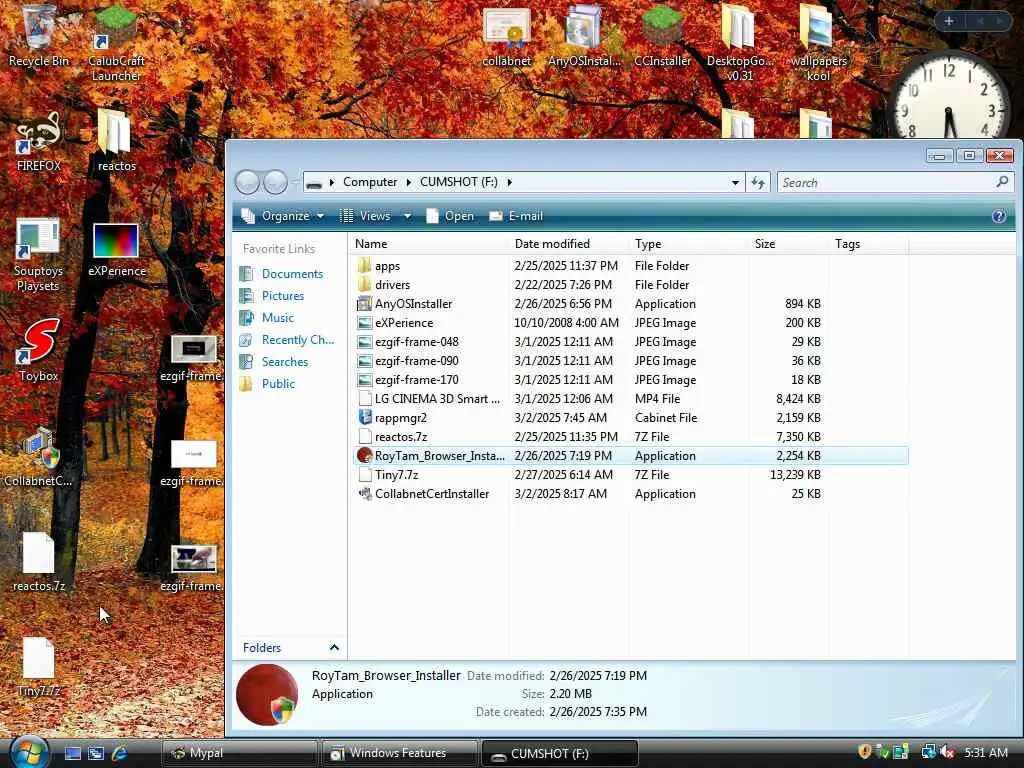Go to Pictures favorite link
1024x768 pixels.
[x=283, y=296]
